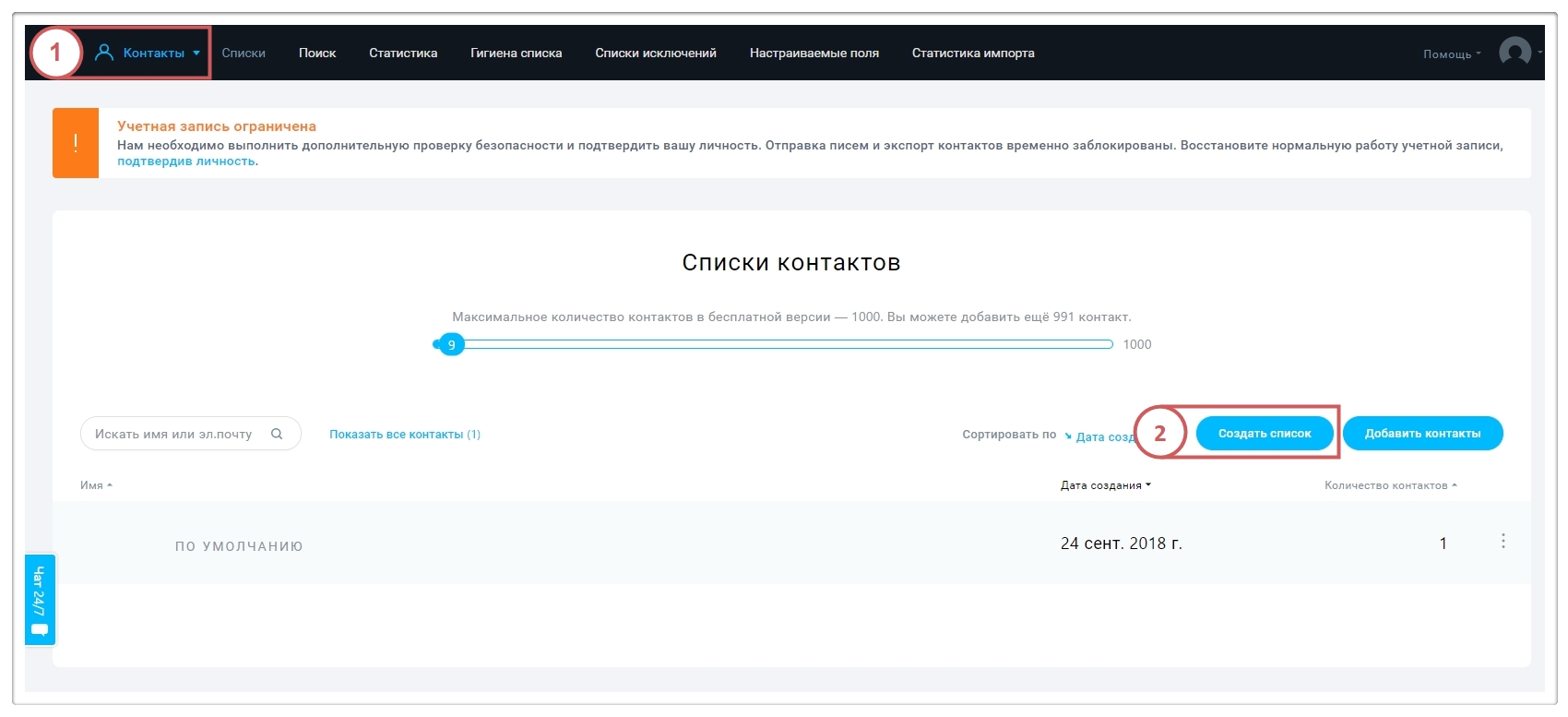Click the Добавить контакты button
The height and width of the screenshot is (717, 1568).
point(1422,434)
